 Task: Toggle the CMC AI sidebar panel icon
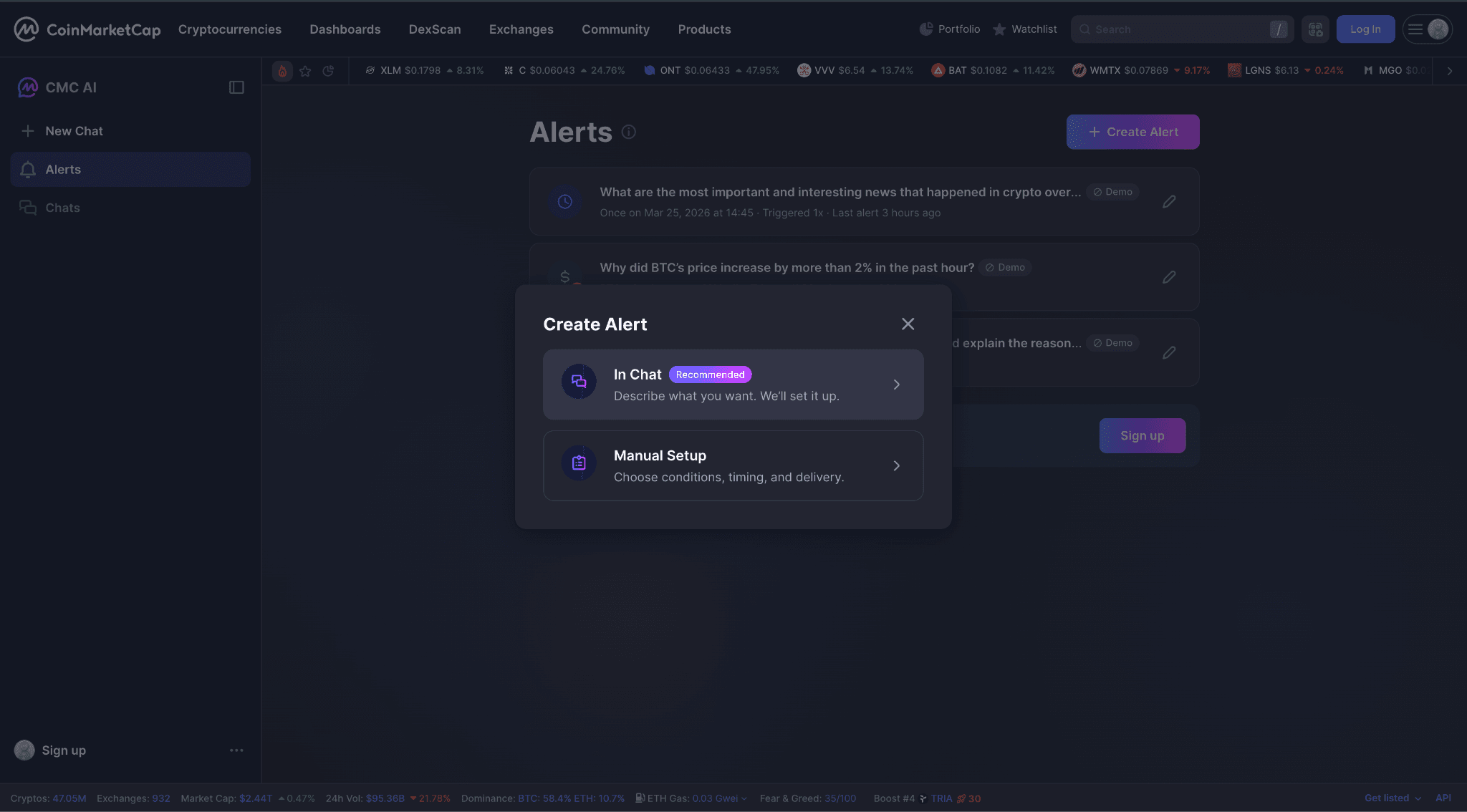[x=236, y=87]
